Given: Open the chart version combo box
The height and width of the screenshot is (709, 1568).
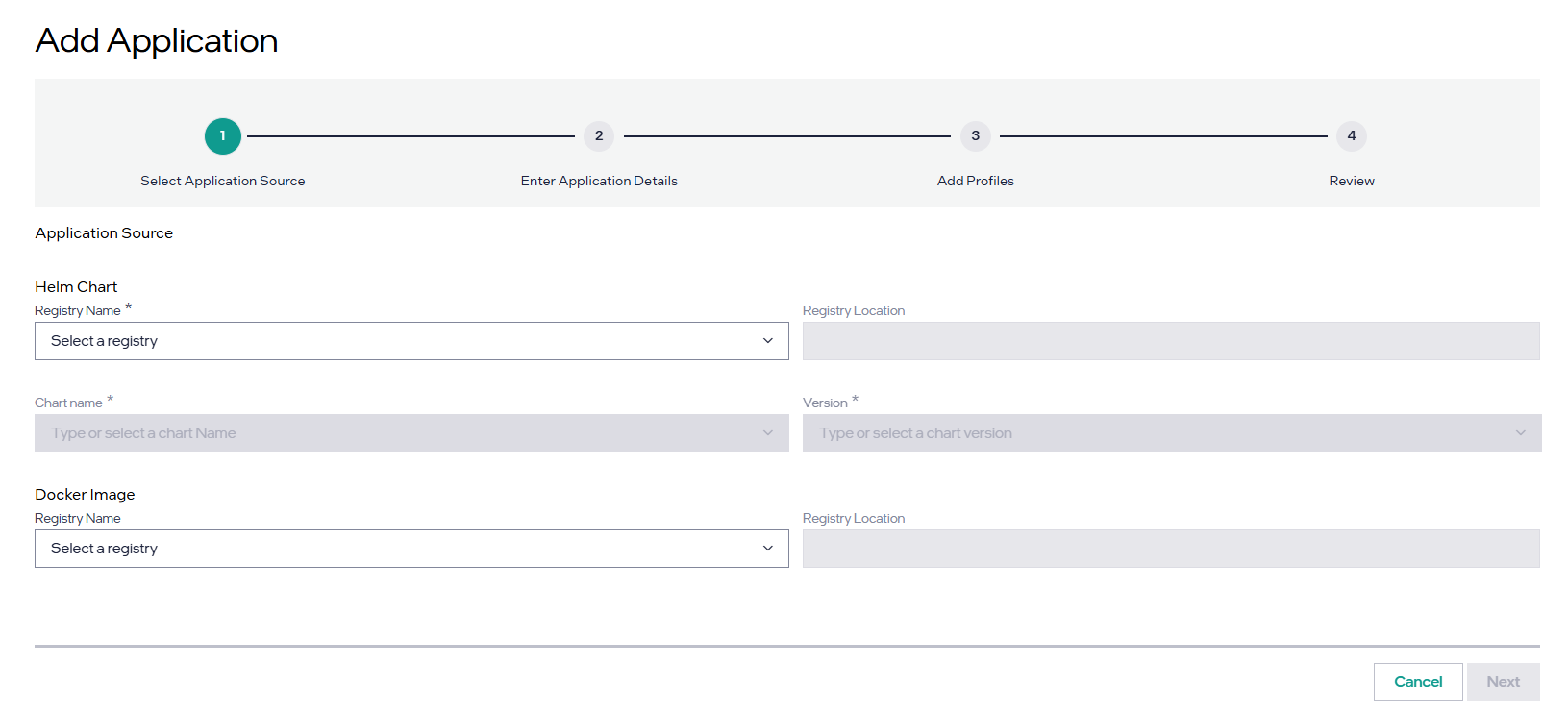Looking at the screenshot, I should (1154, 433).
